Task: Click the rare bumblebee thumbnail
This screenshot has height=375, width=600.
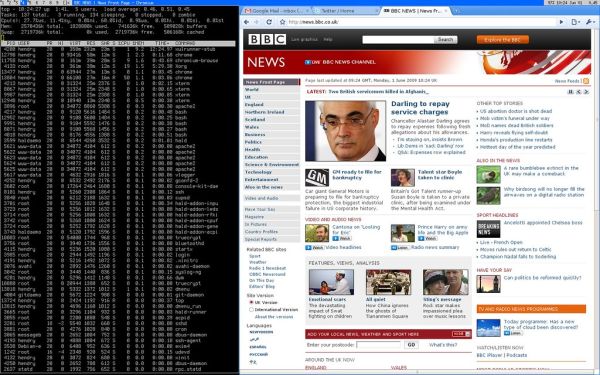Action: (488, 174)
